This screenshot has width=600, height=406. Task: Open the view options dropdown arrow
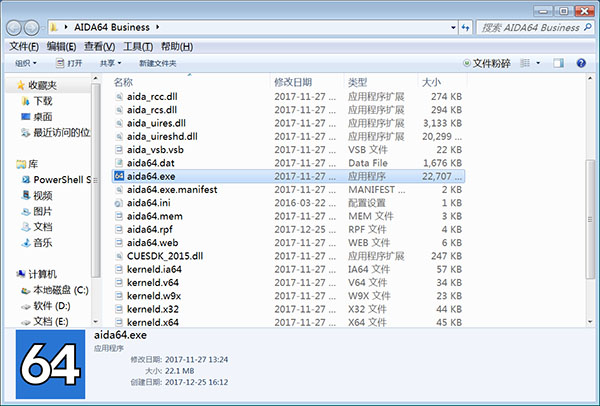click(x=538, y=63)
